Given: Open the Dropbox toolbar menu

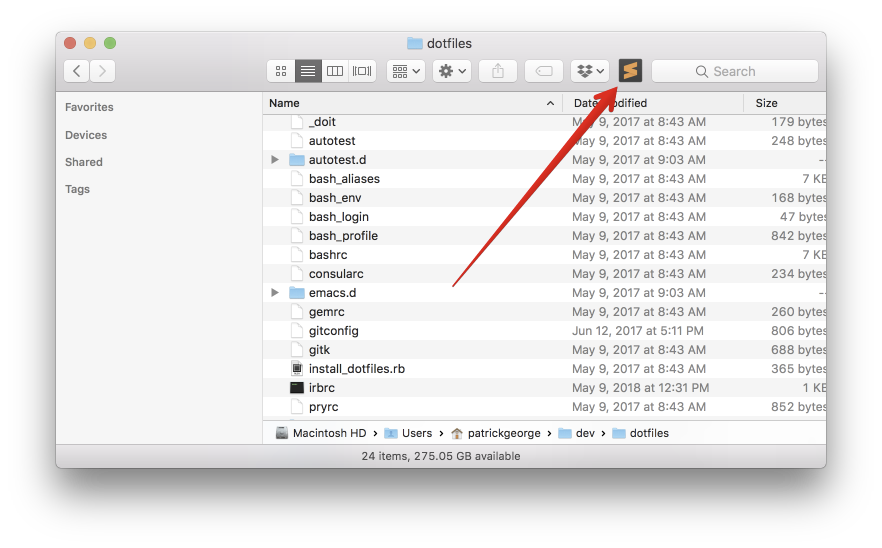Looking at the screenshot, I should coord(590,71).
